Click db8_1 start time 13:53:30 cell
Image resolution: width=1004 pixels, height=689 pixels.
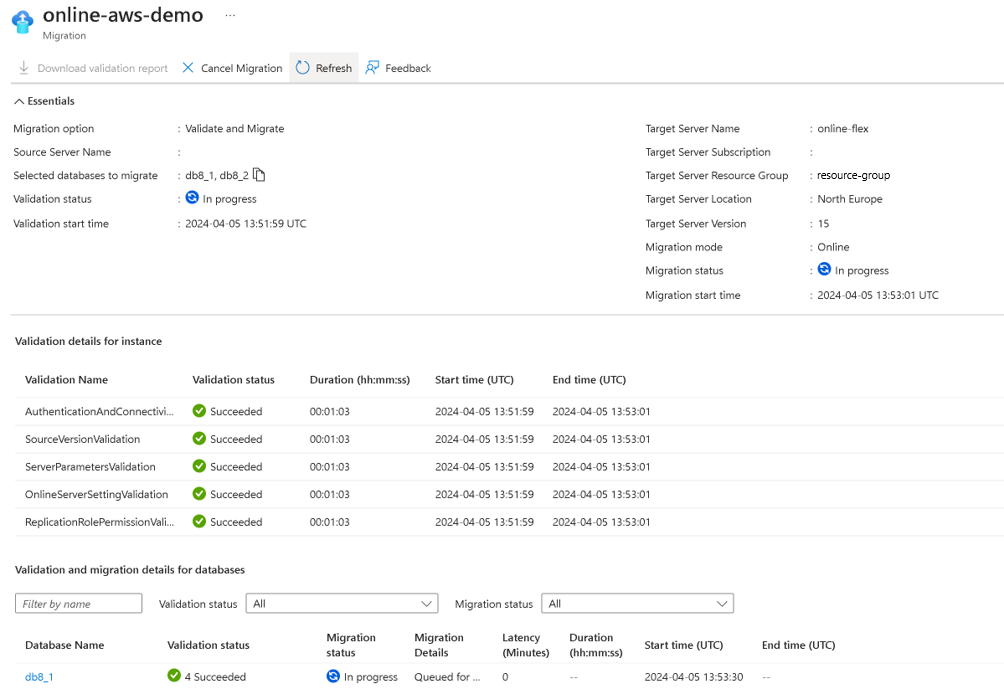(x=693, y=677)
